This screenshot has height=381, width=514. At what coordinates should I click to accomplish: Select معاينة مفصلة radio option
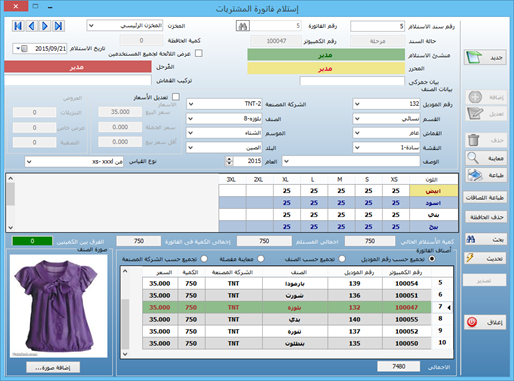261,259
